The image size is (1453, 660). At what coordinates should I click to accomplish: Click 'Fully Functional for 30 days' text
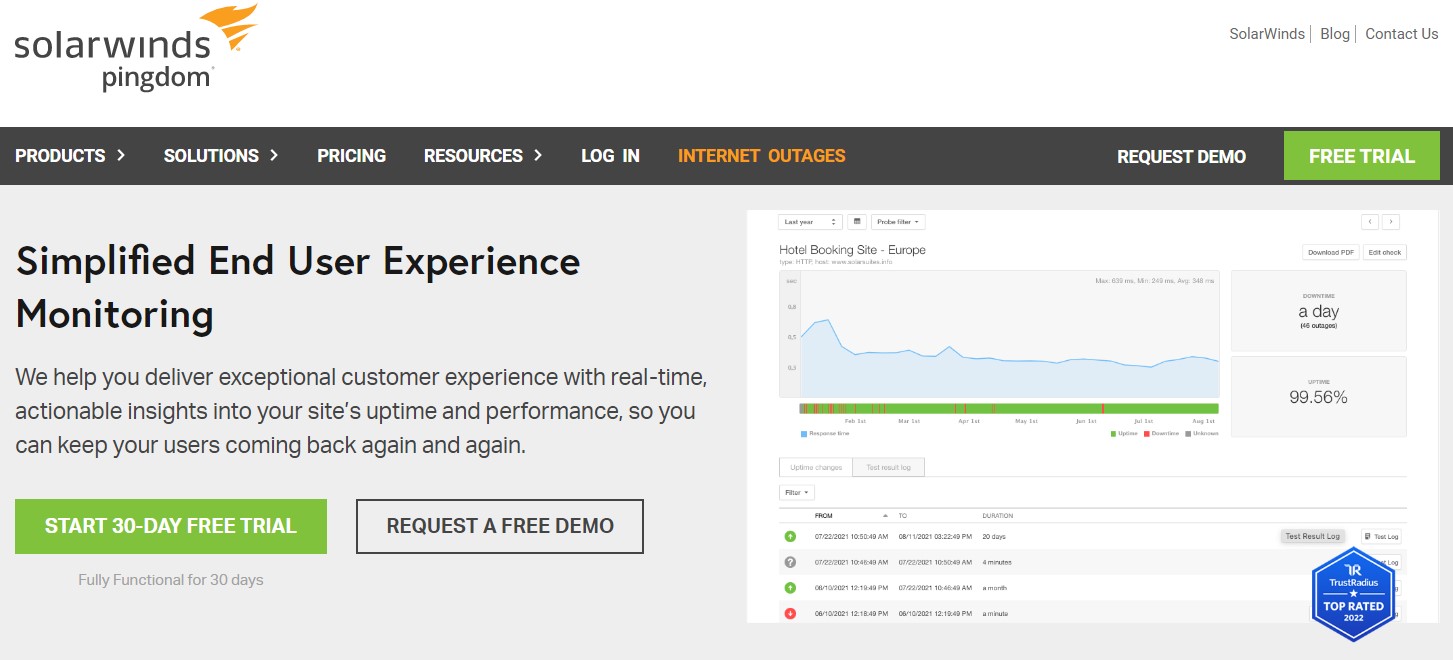pyautogui.click(x=171, y=580)
